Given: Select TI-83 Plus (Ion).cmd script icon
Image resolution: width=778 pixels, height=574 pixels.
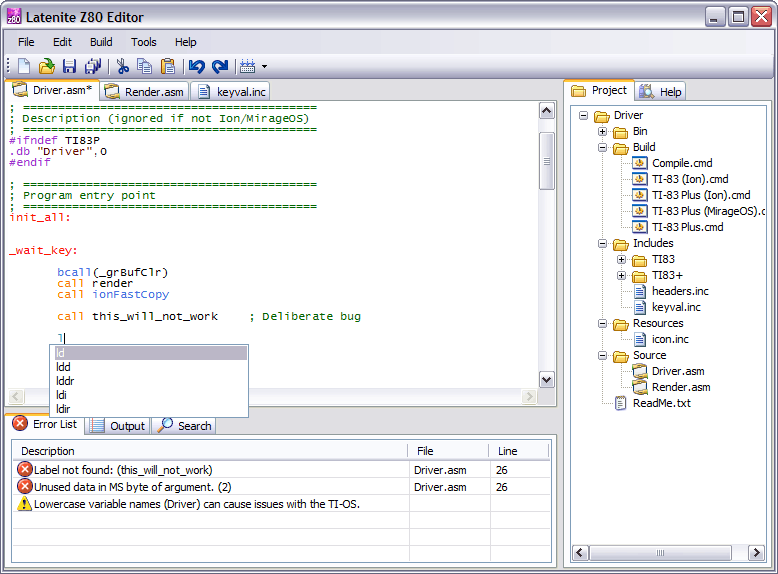Looking at the screenshot, I should [x=640, y=195].
